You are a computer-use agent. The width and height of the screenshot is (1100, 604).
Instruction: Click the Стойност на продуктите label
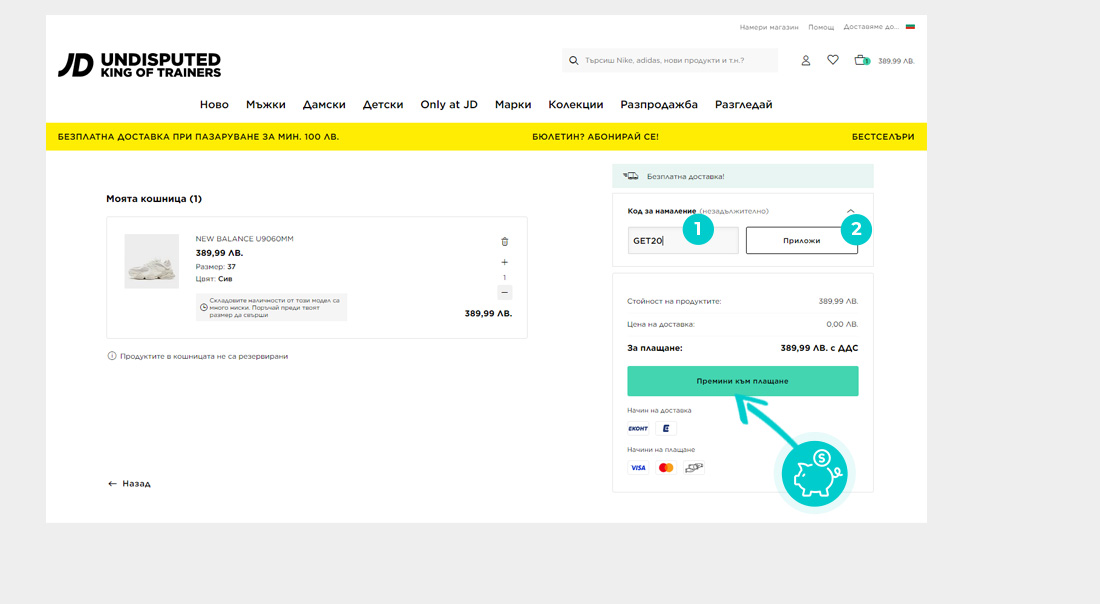coord(674,301)
